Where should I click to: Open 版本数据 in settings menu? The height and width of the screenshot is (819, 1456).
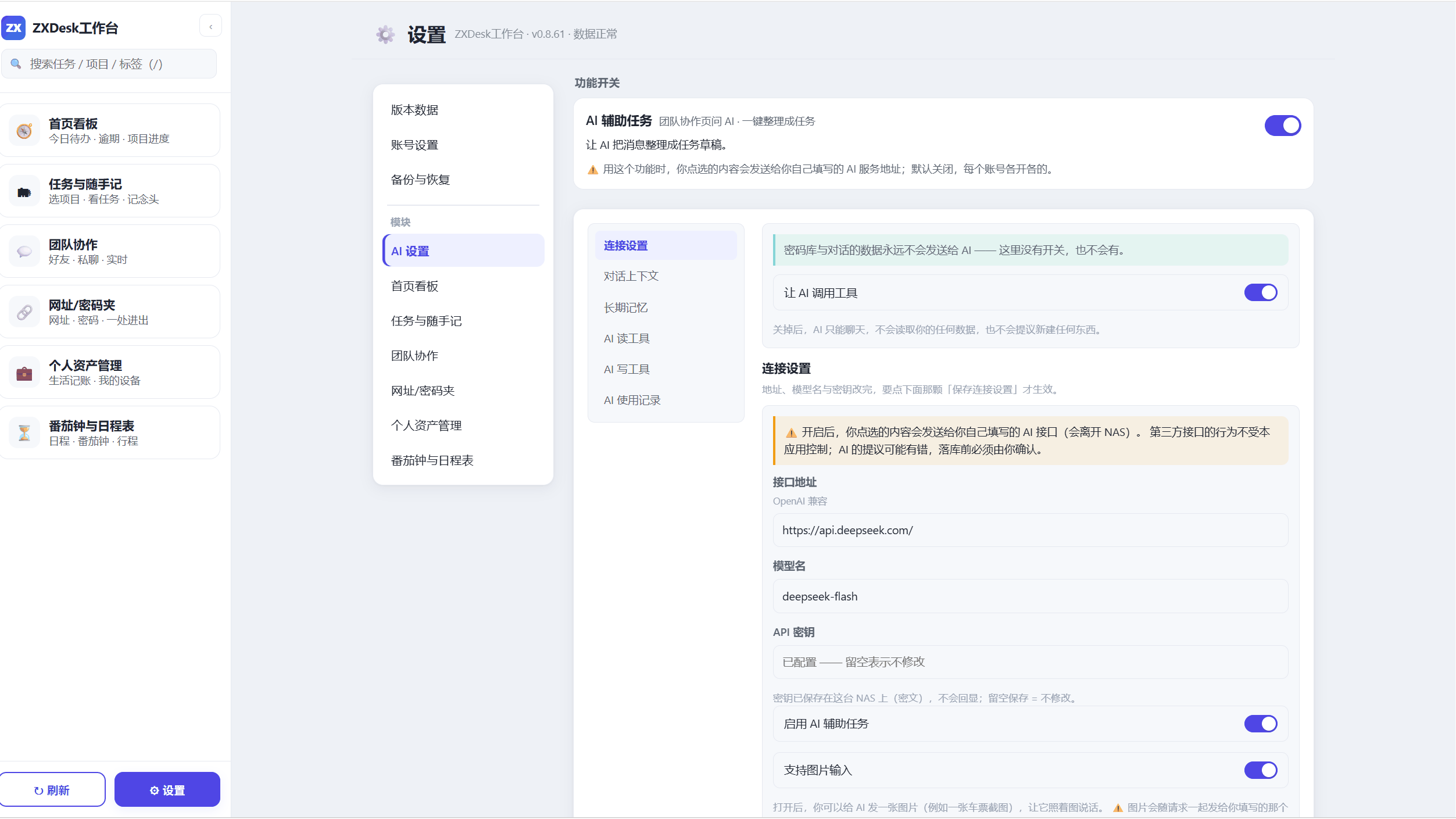[x=463, y=110]
